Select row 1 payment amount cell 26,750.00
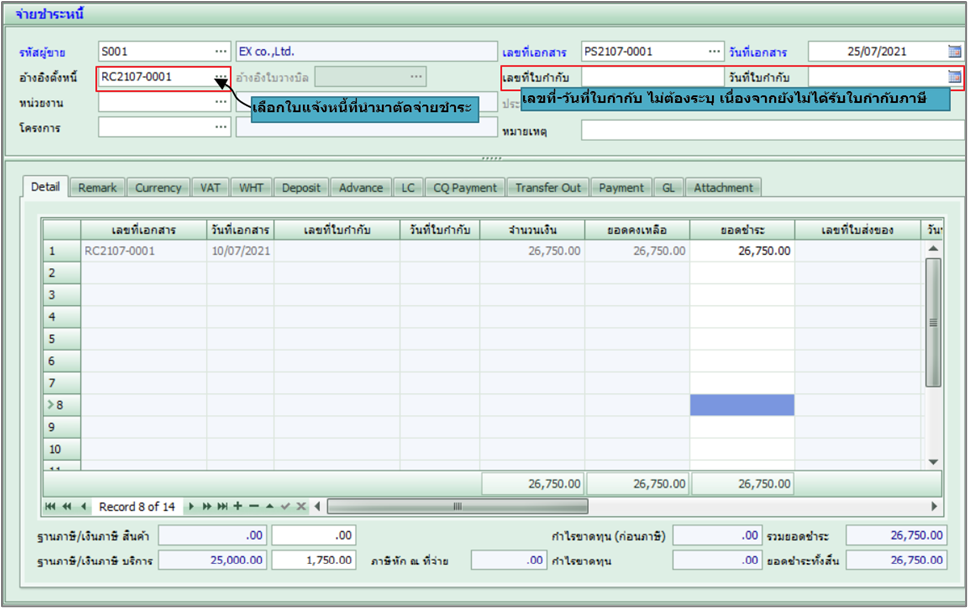Image resolution: width=968 pixels, height=608 pixels. point(741,251)
